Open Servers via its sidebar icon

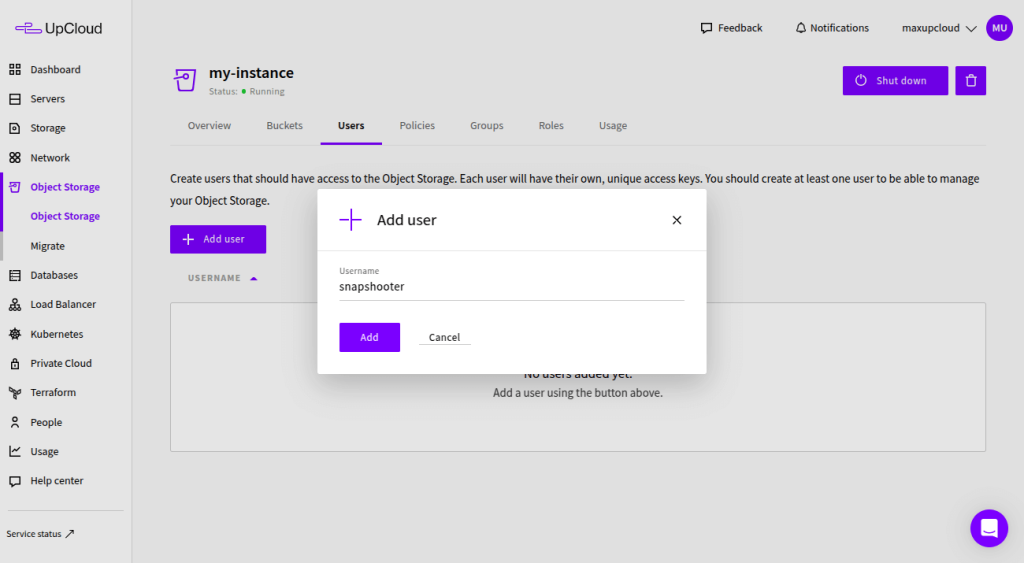pos(15,99)
